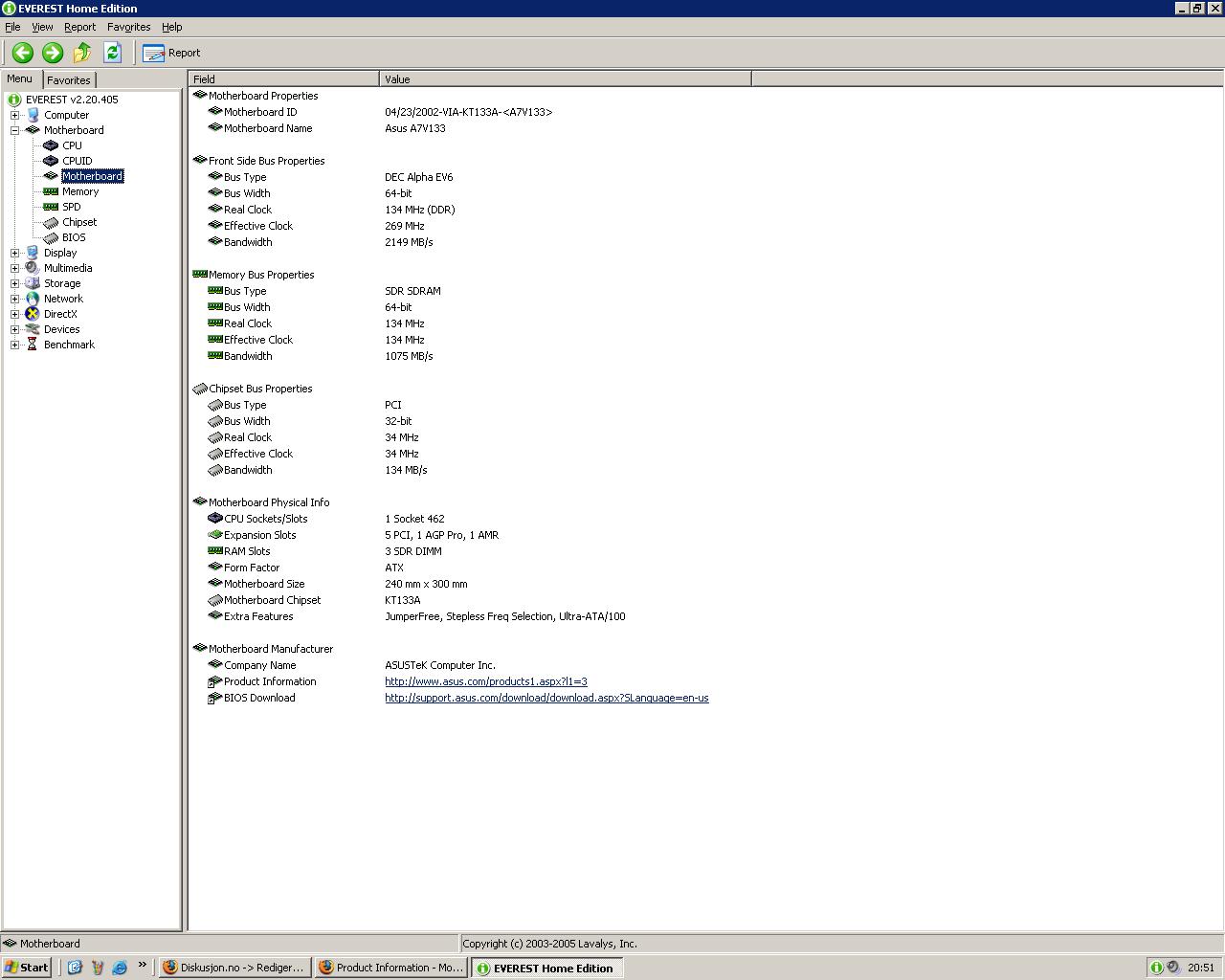Open the Favorites menu
The height and width of the screenshot is (980, 1225).
pos(128,27)
